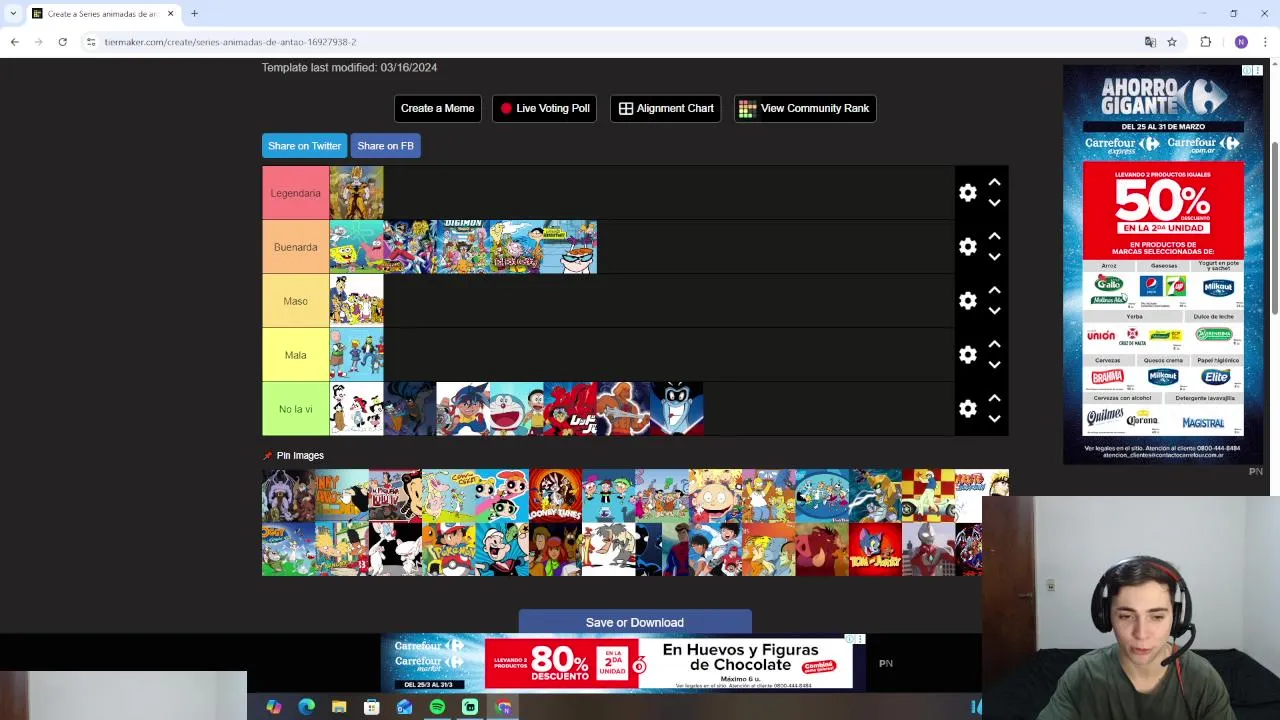The width and height of the screenshot is (1280, 720).
Task: Select Dexter's Laboratory image in Buenarda row
Action: coord(570,247)
